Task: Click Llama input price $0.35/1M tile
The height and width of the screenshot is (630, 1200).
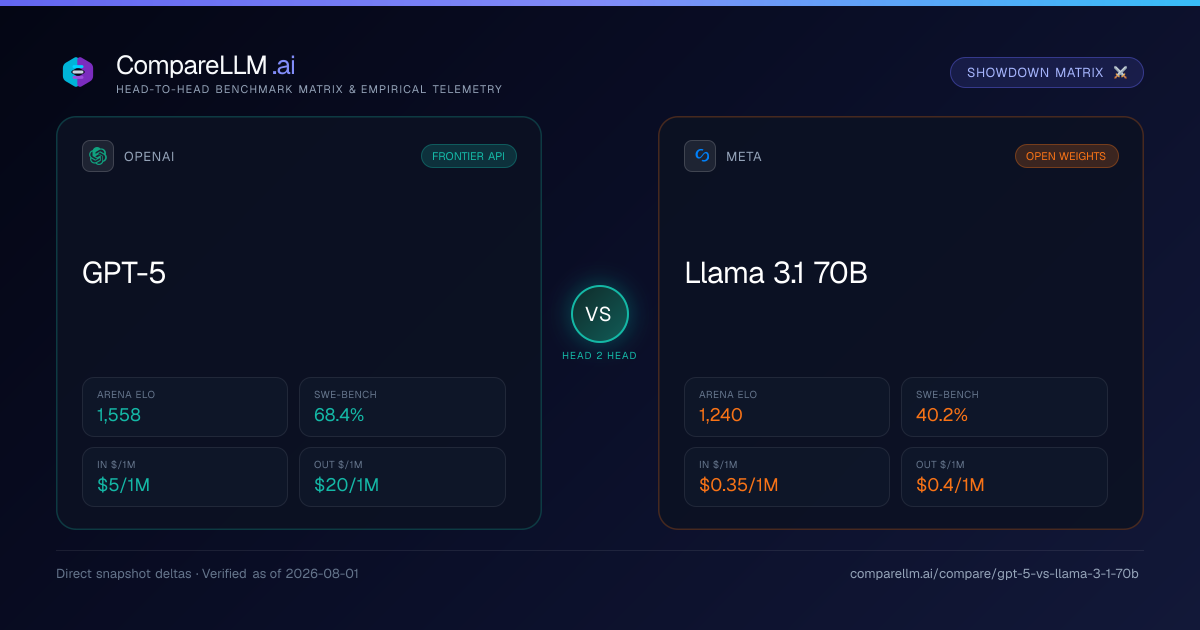Action: [x=787, y=477]
